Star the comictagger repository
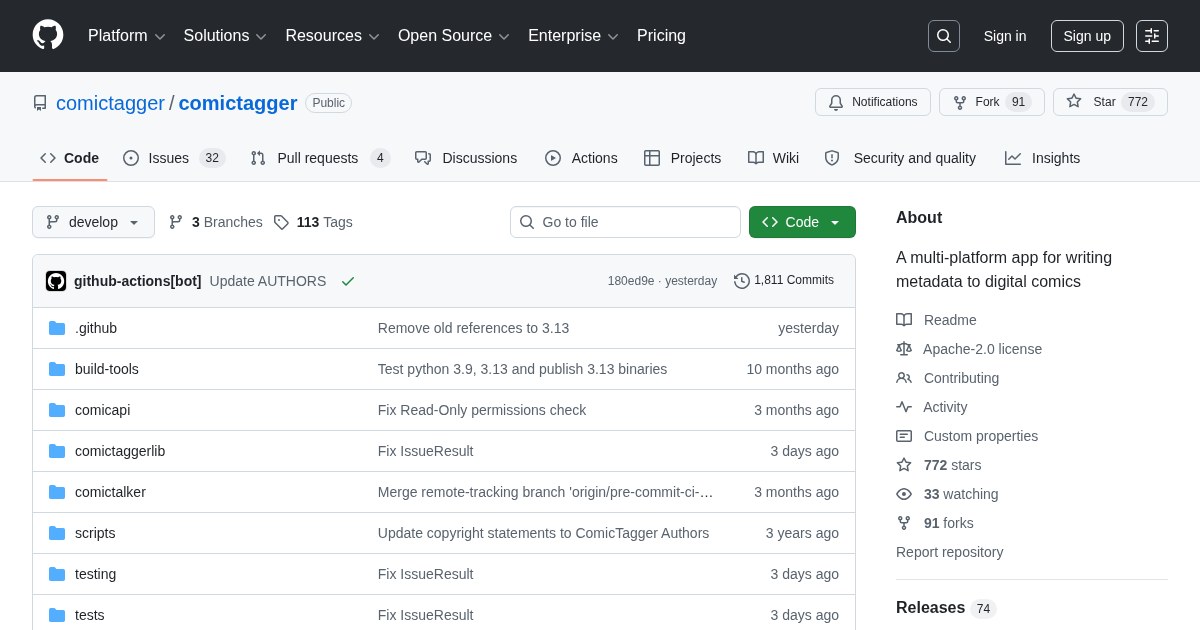Image resolution: width=1200 pixels, height=630 pixels. [1110, 102]
